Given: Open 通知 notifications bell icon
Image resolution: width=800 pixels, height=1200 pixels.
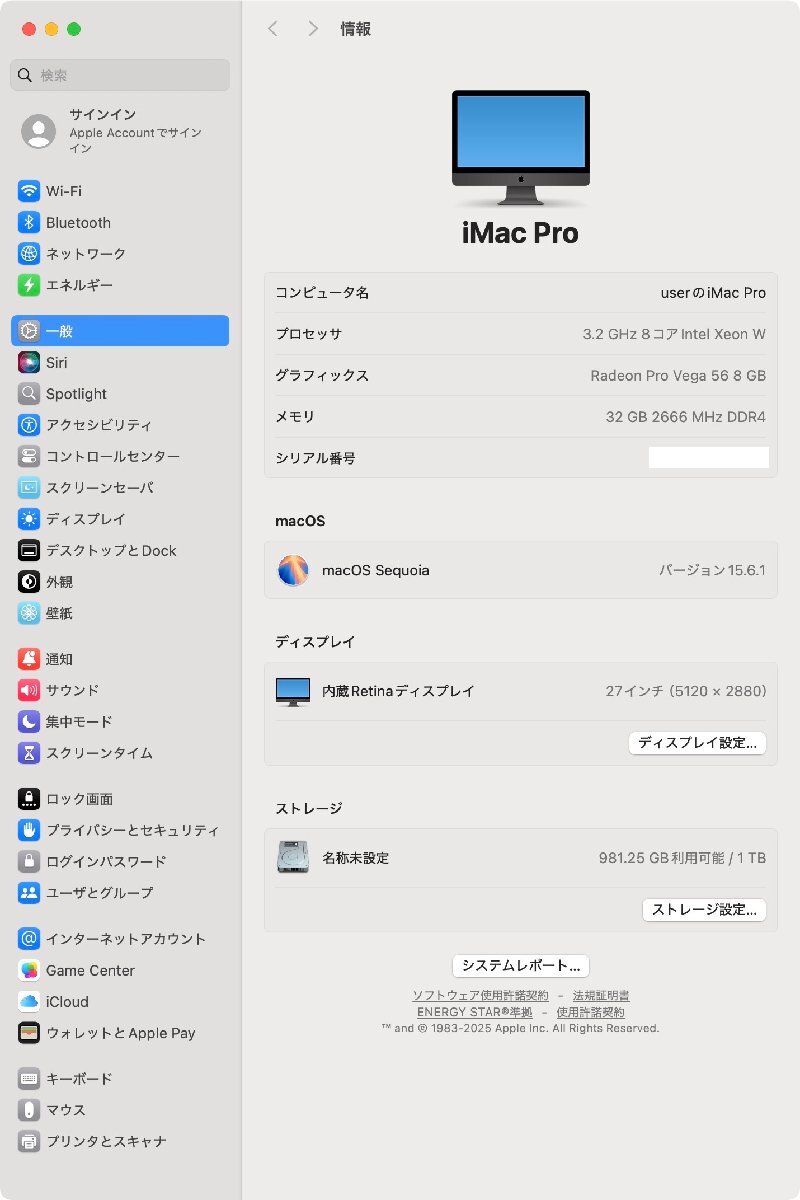Looking at the screenshot, I should (x=29, y=659).
